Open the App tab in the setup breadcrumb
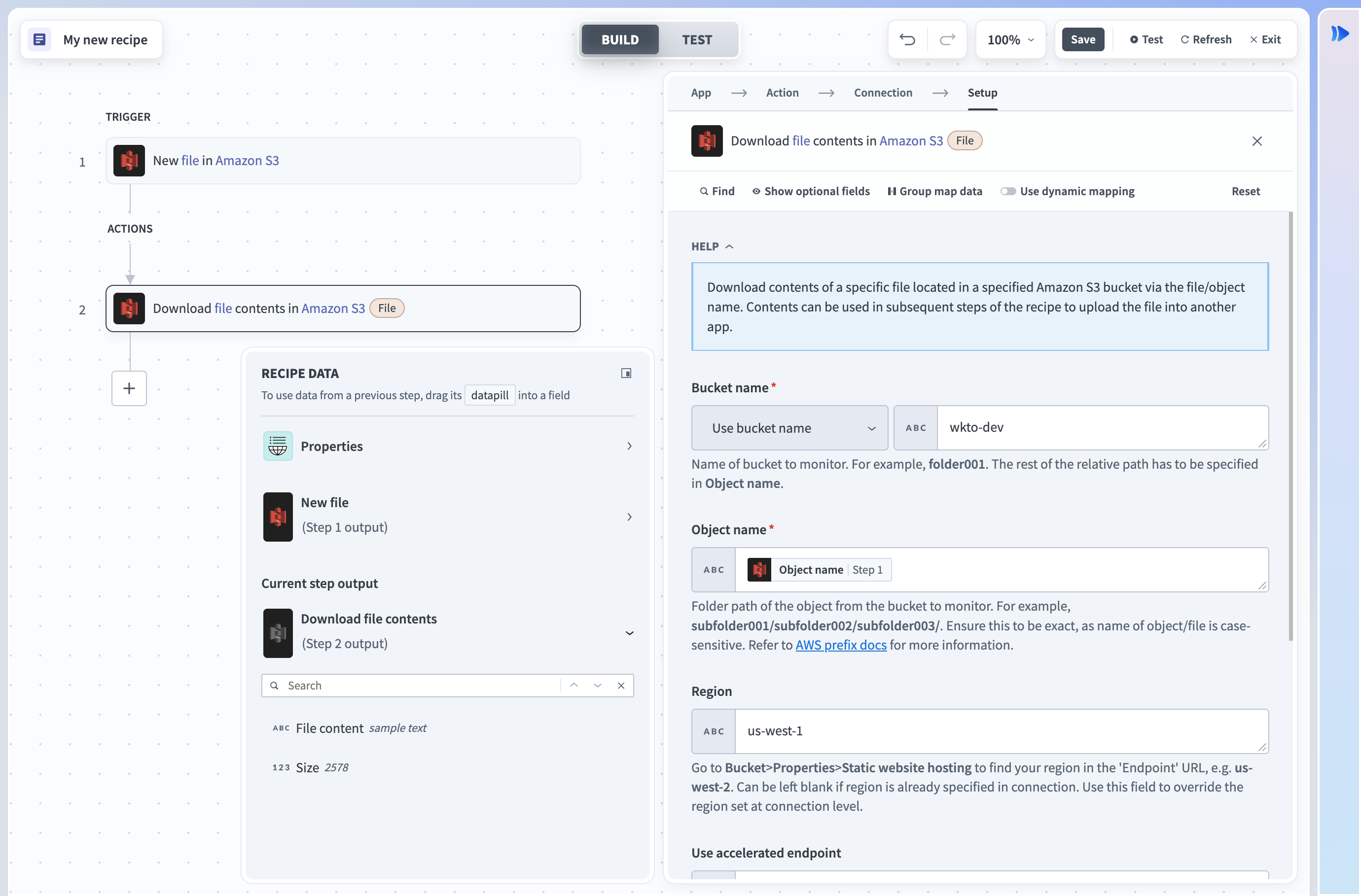The width and height of the screenshot is (1361, 896). [701, 93]
